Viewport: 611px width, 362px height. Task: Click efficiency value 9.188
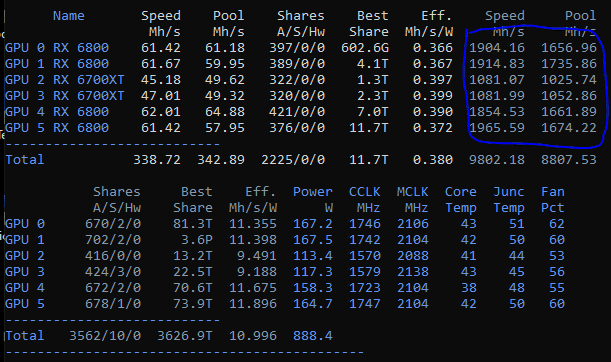[x=257, y=272]
